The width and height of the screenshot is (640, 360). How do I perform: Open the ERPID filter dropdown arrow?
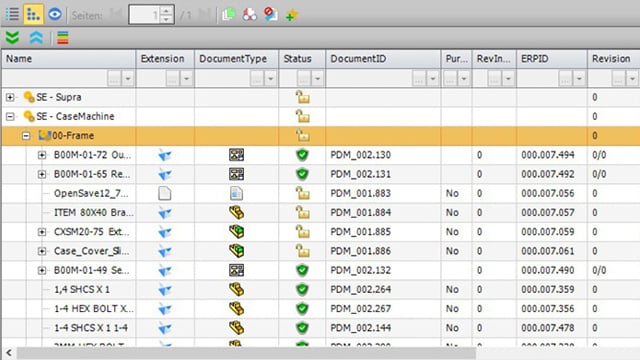click(x=579, y=78)
